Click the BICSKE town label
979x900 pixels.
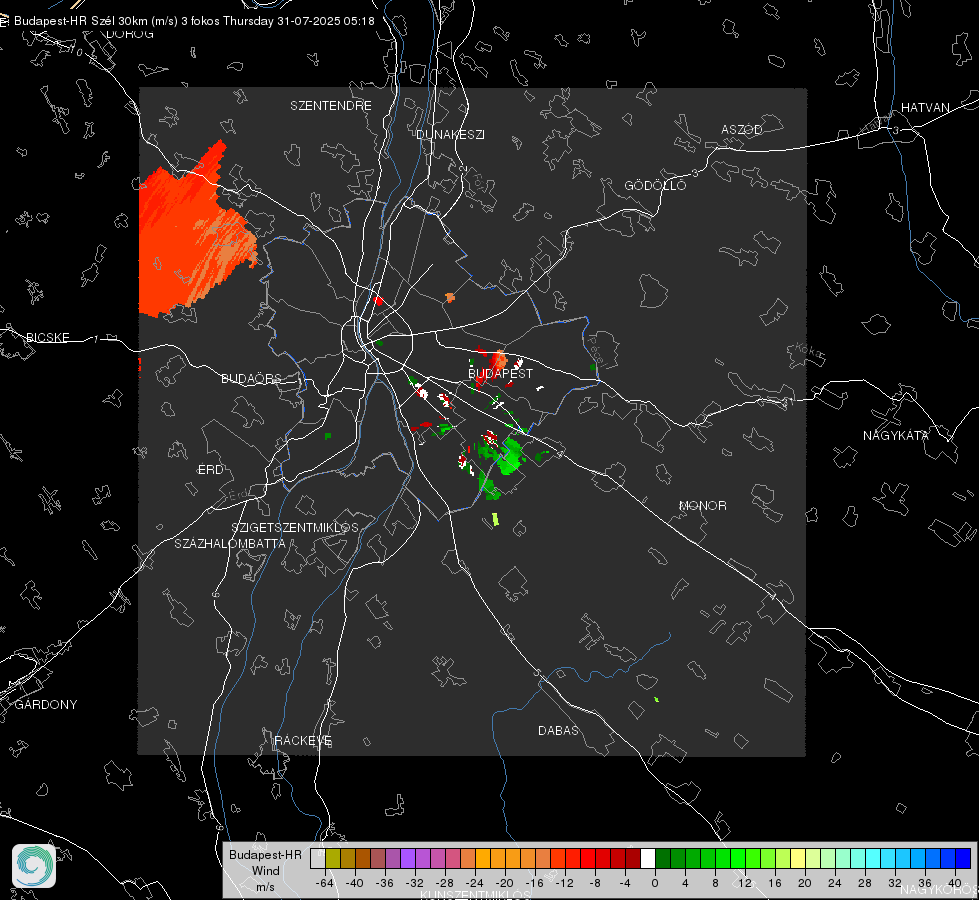click(47, 338)
